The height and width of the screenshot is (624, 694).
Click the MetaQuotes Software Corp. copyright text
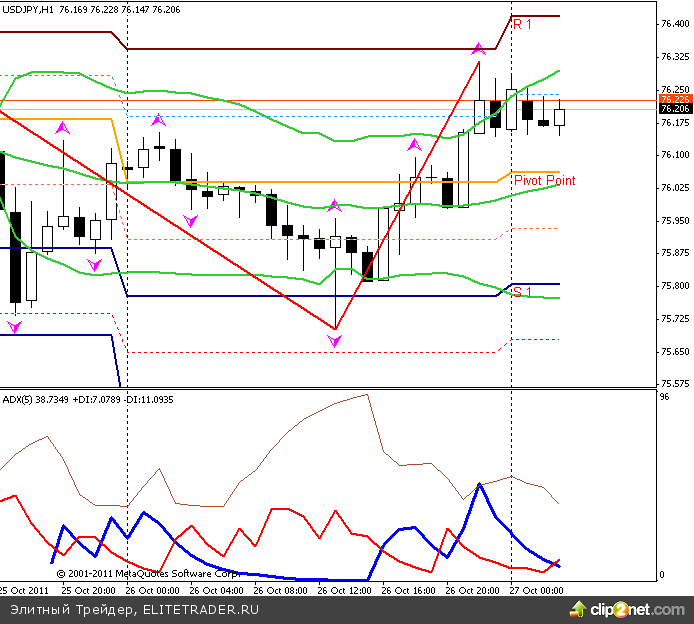tap(148, 574)
